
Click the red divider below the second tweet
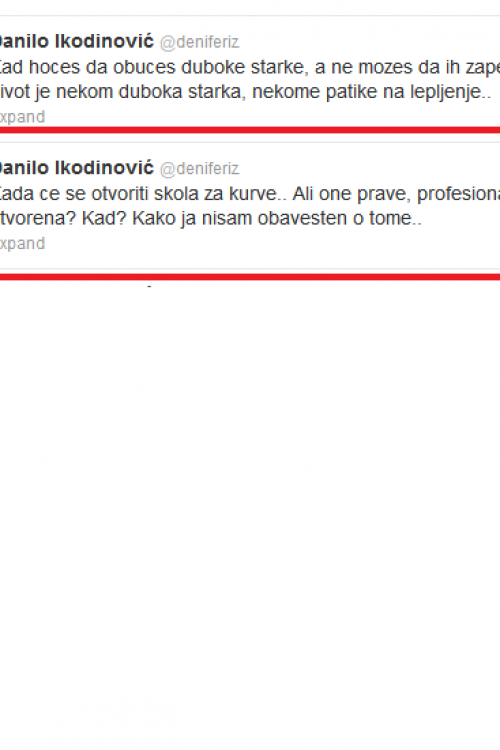pyautogui.click(x=250, y=277)
